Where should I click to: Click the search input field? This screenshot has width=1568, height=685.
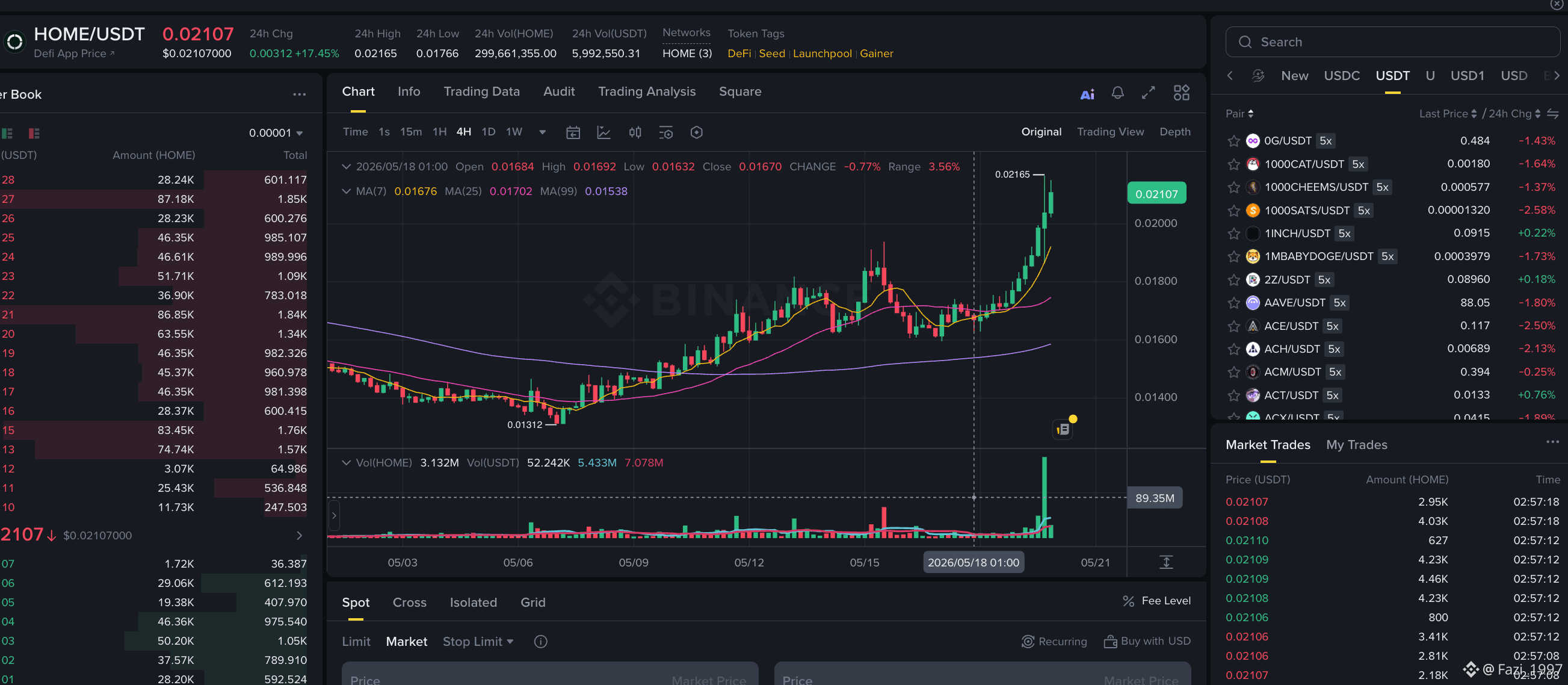click(1392, 42)
